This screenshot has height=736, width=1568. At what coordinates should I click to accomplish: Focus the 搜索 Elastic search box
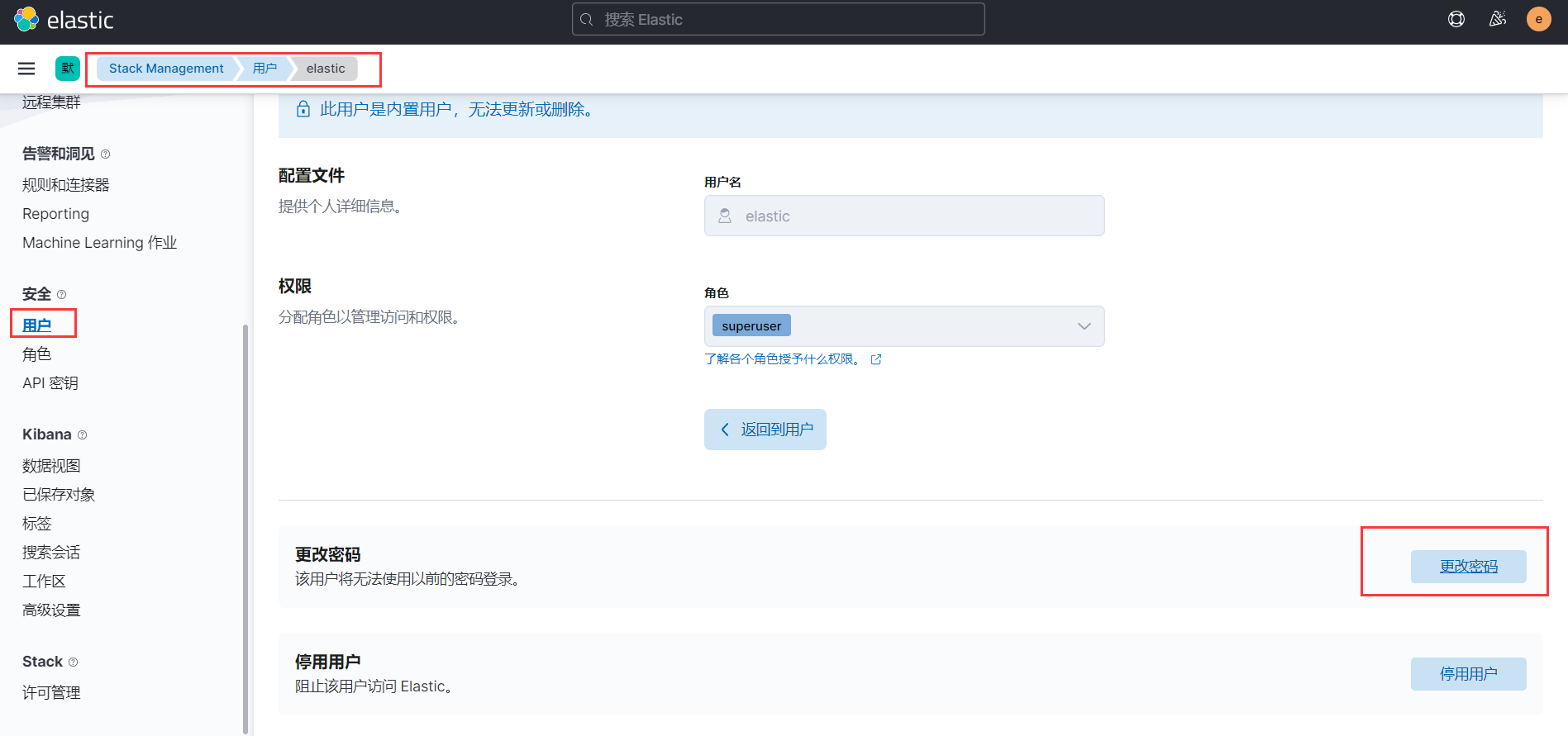click(778, 19)
